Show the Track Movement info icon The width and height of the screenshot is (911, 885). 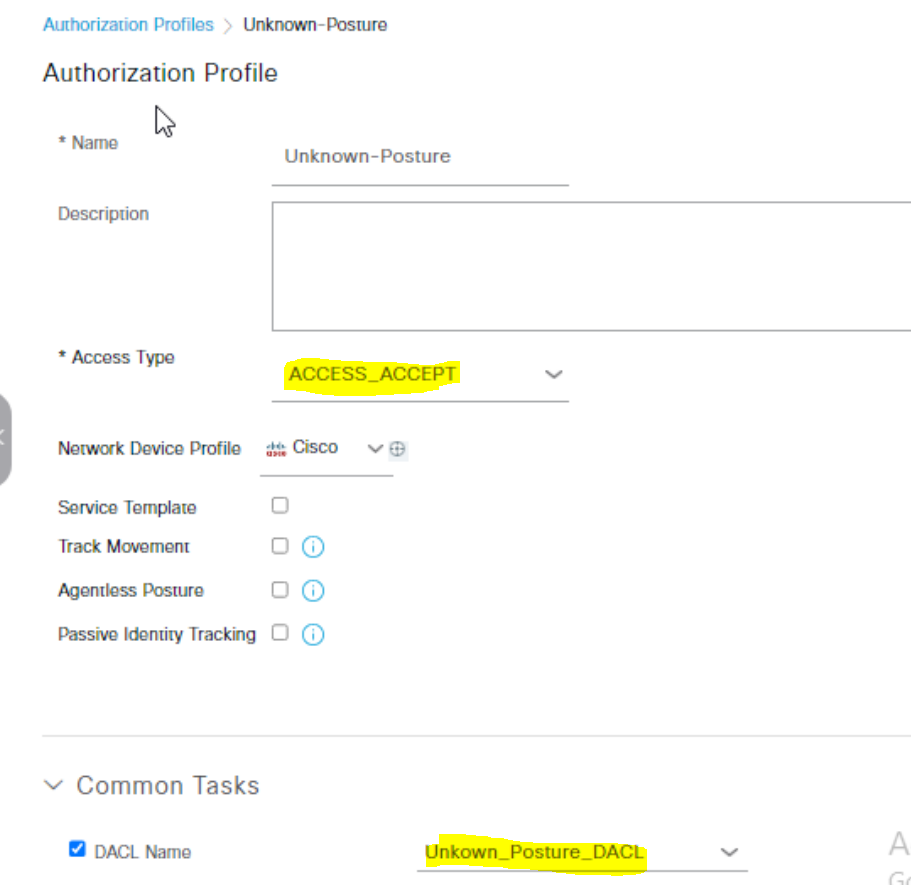(x=313, y=547)
